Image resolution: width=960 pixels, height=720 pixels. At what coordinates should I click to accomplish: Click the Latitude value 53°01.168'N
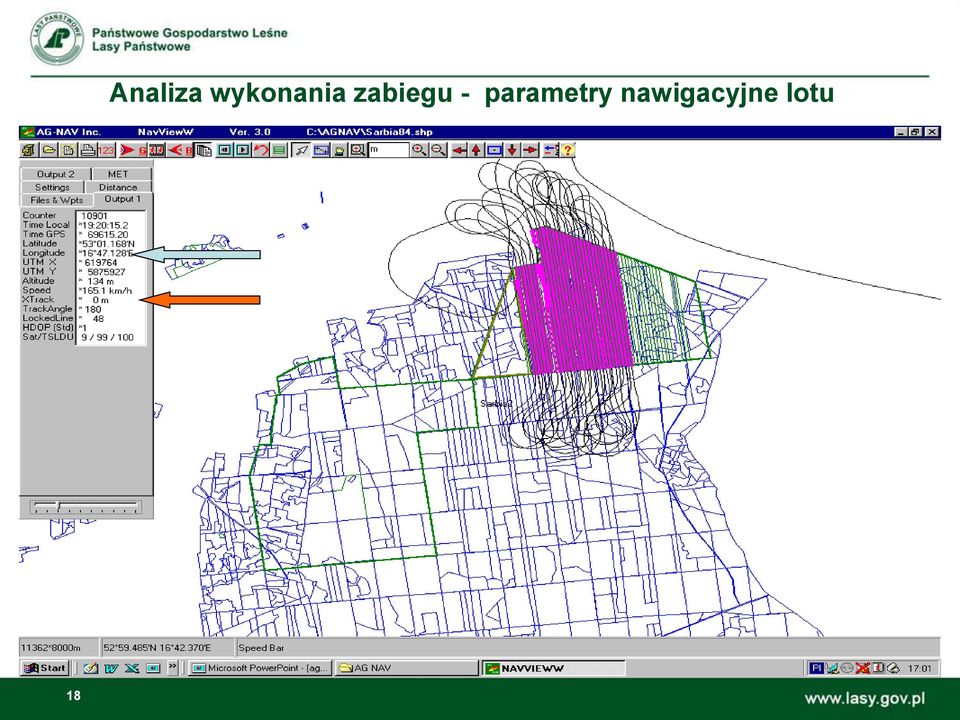[x=107, y=244]
